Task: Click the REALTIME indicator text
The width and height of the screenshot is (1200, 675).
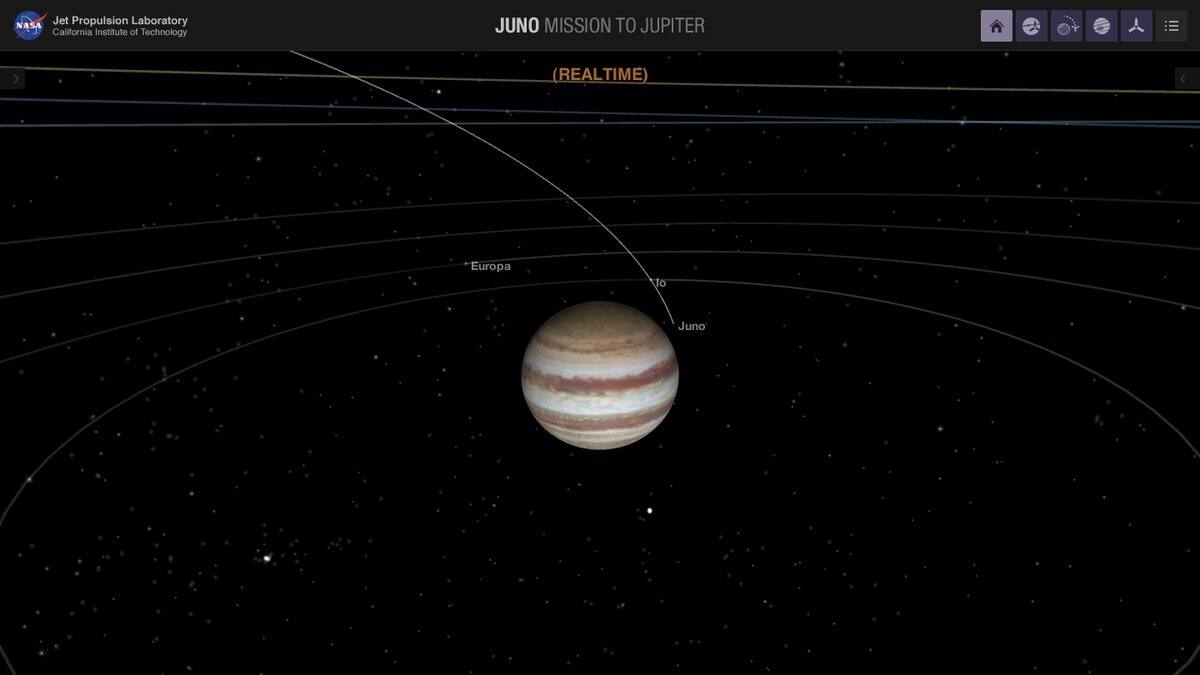Action: click(x=600, y=75)
